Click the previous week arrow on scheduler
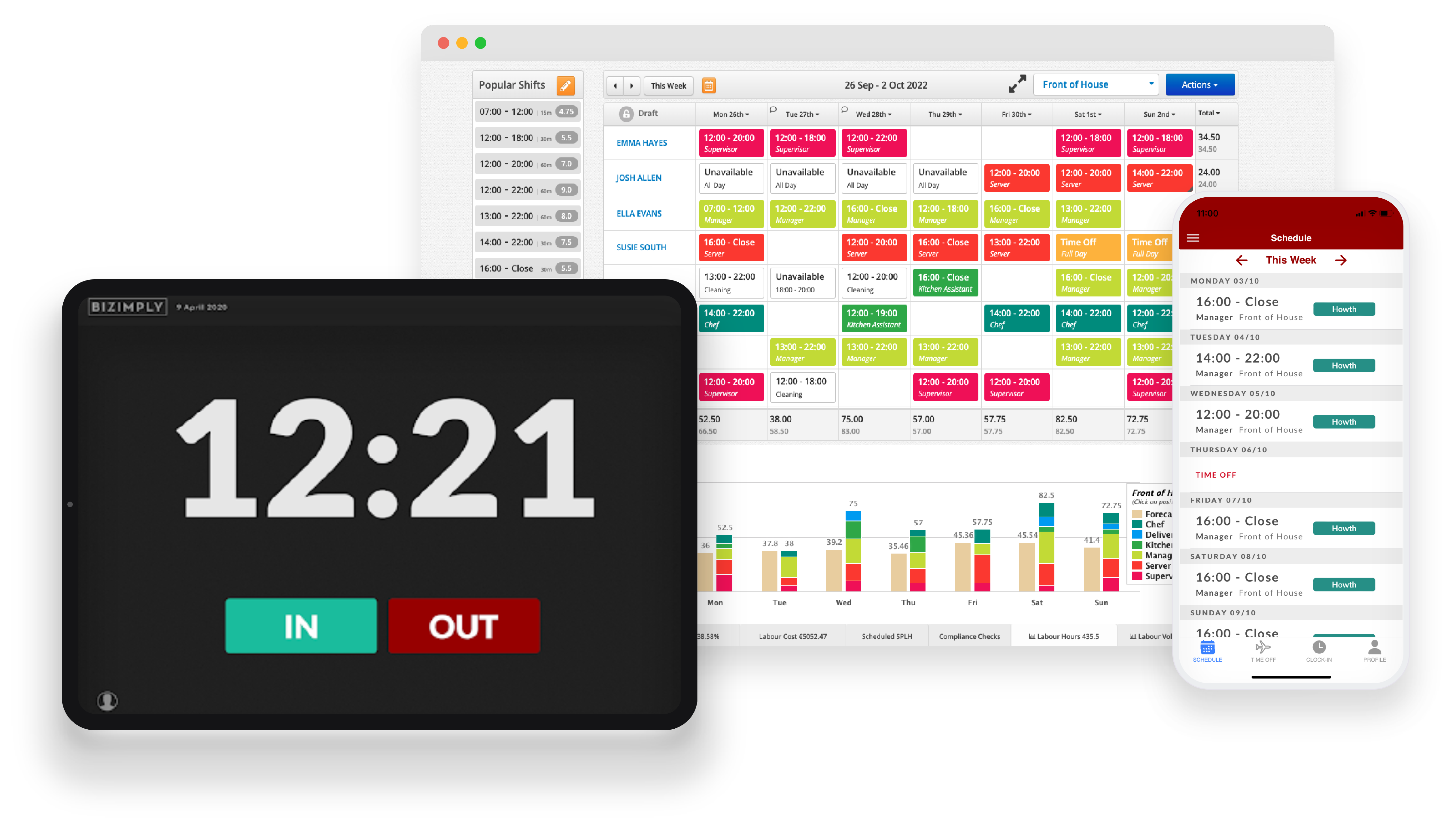 (x=614, y=84)
